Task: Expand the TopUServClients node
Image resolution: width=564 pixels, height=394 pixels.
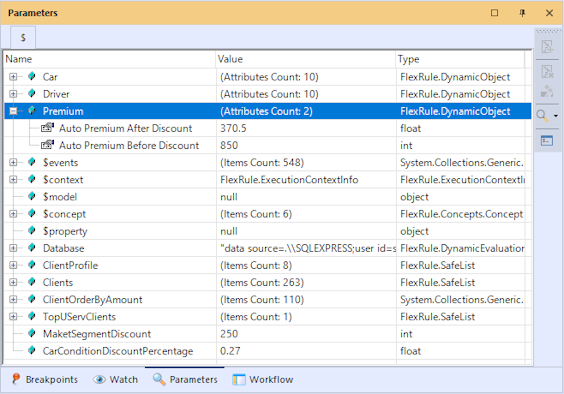Action: click(x=13, y=317)
